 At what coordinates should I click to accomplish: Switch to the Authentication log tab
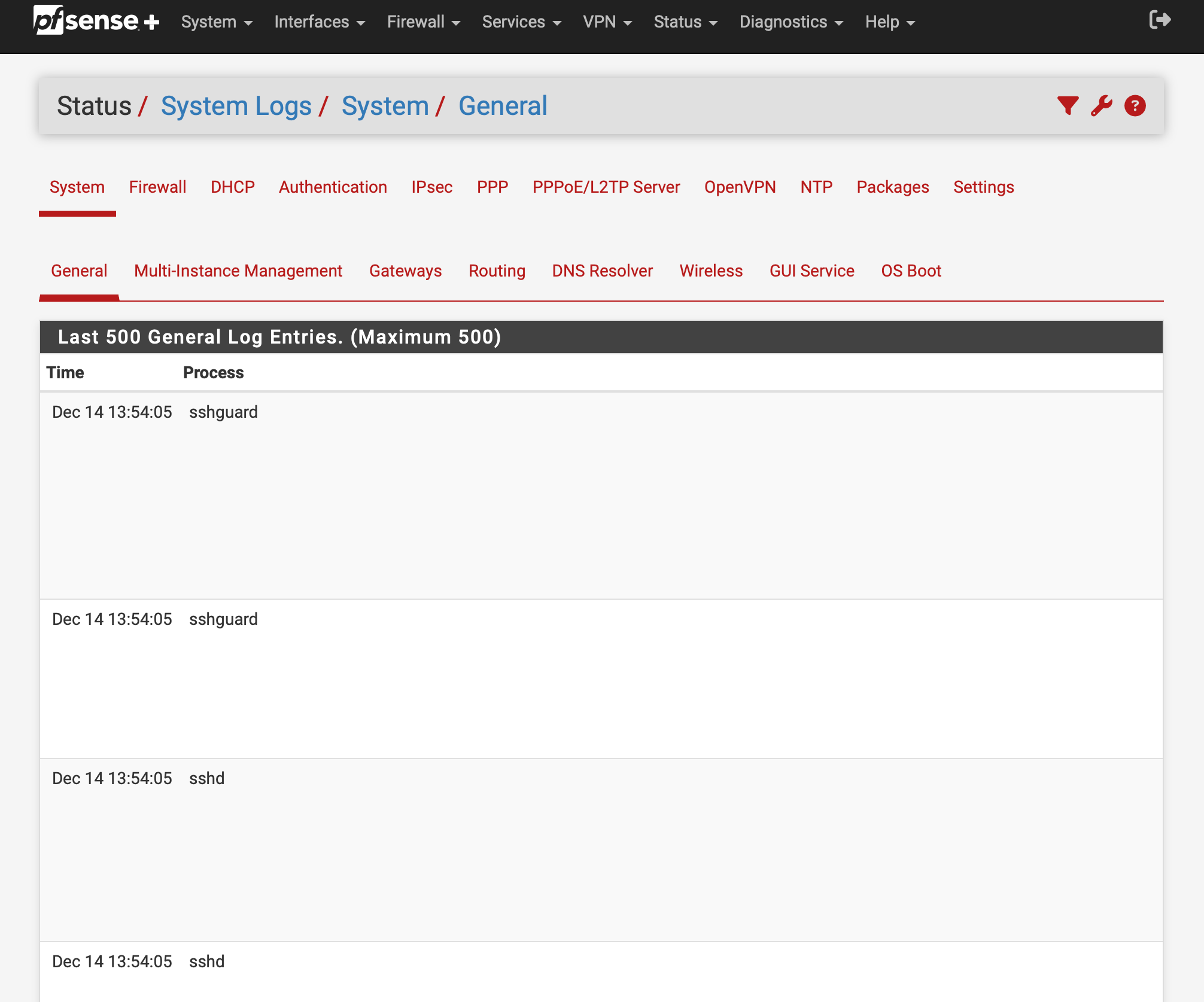pos(333,187)
